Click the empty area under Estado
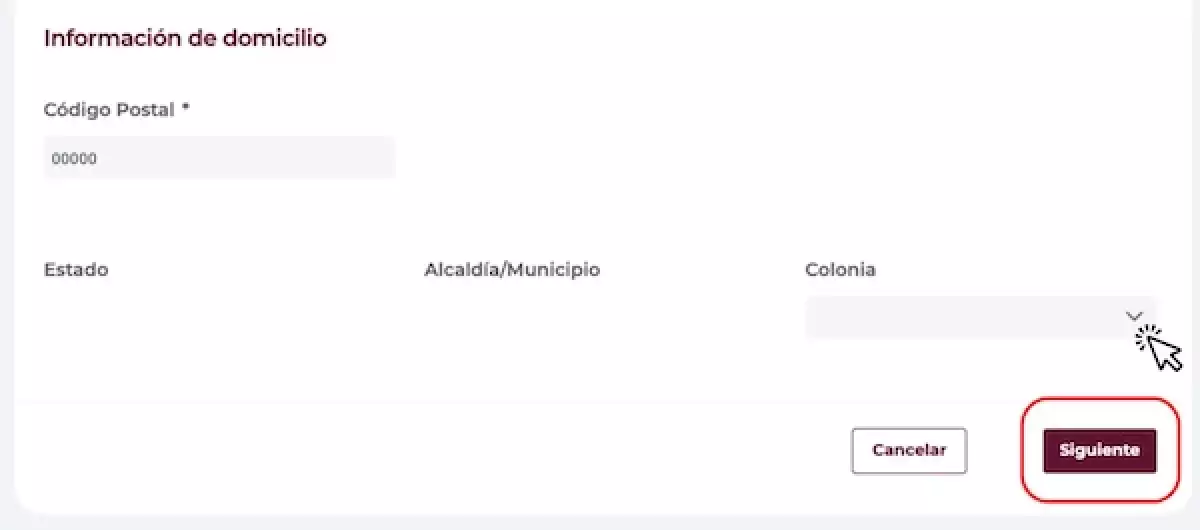Image resolution: width=1200 pixels, height=530 pixels. pos(220,318)
